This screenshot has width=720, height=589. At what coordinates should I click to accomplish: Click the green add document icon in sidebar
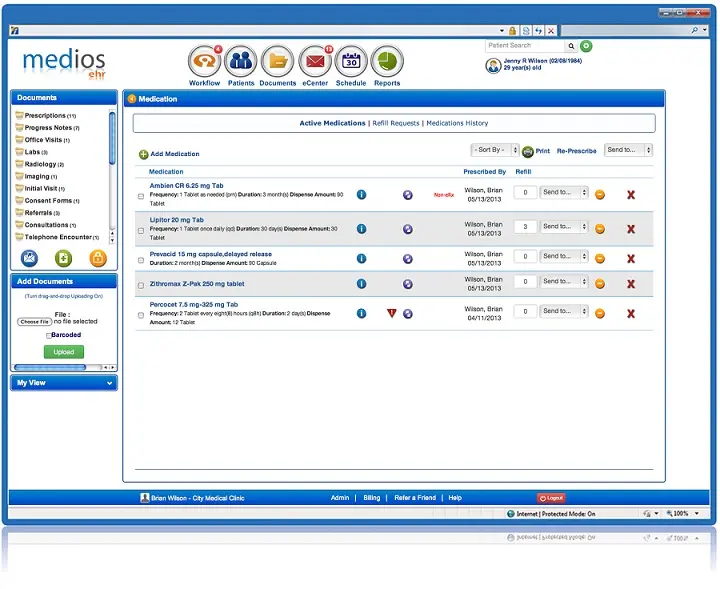(x=63, y=258)
